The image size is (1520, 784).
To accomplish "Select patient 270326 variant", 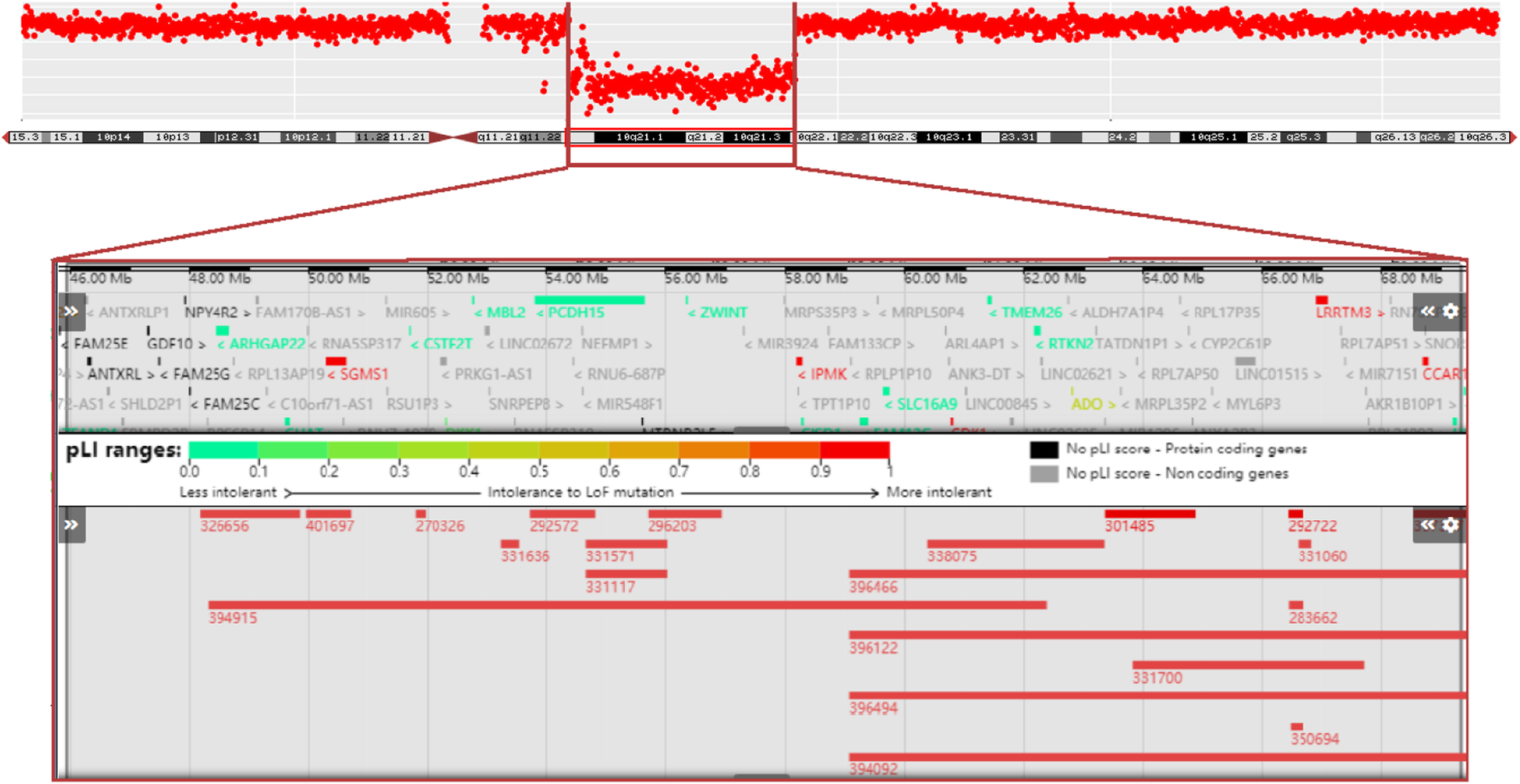I will 421,514.
